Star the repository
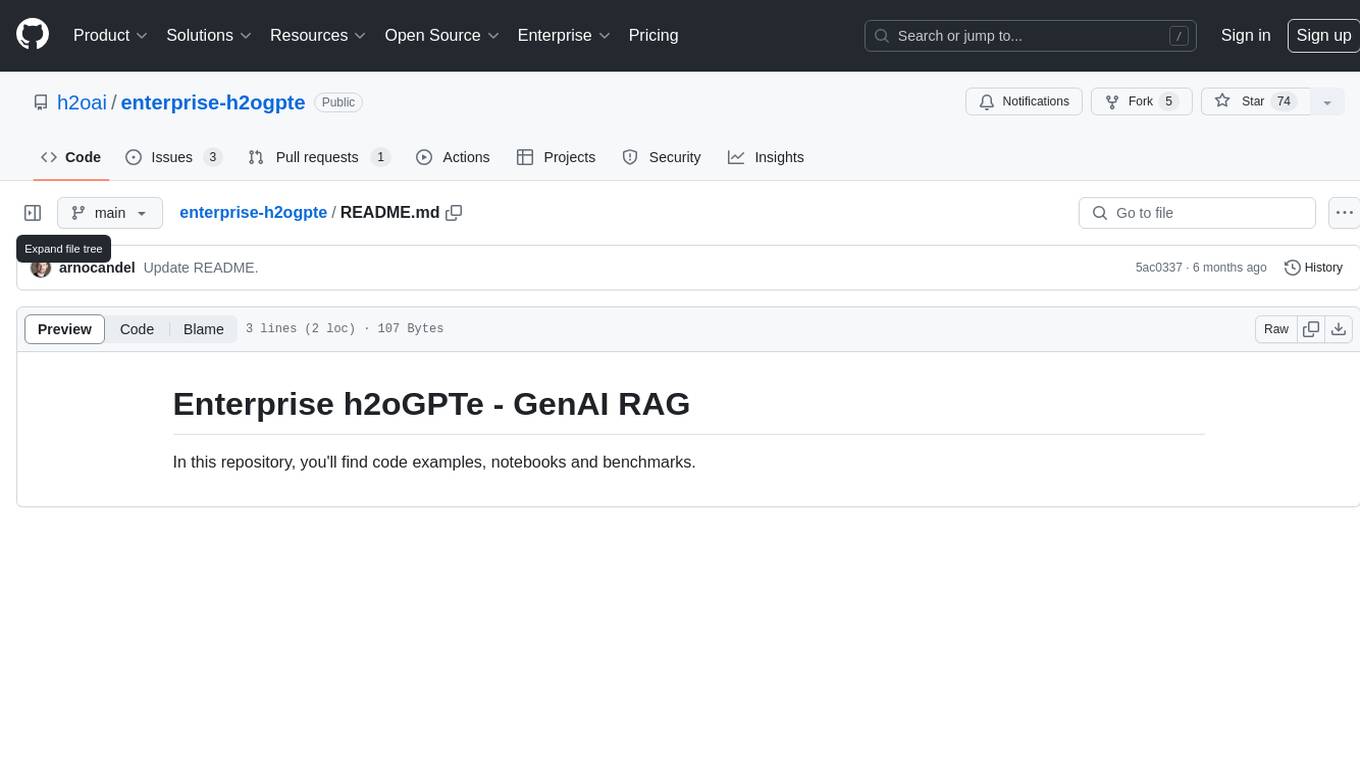Viewport: 1360px width, 764px height. (x=1254, y=102)
